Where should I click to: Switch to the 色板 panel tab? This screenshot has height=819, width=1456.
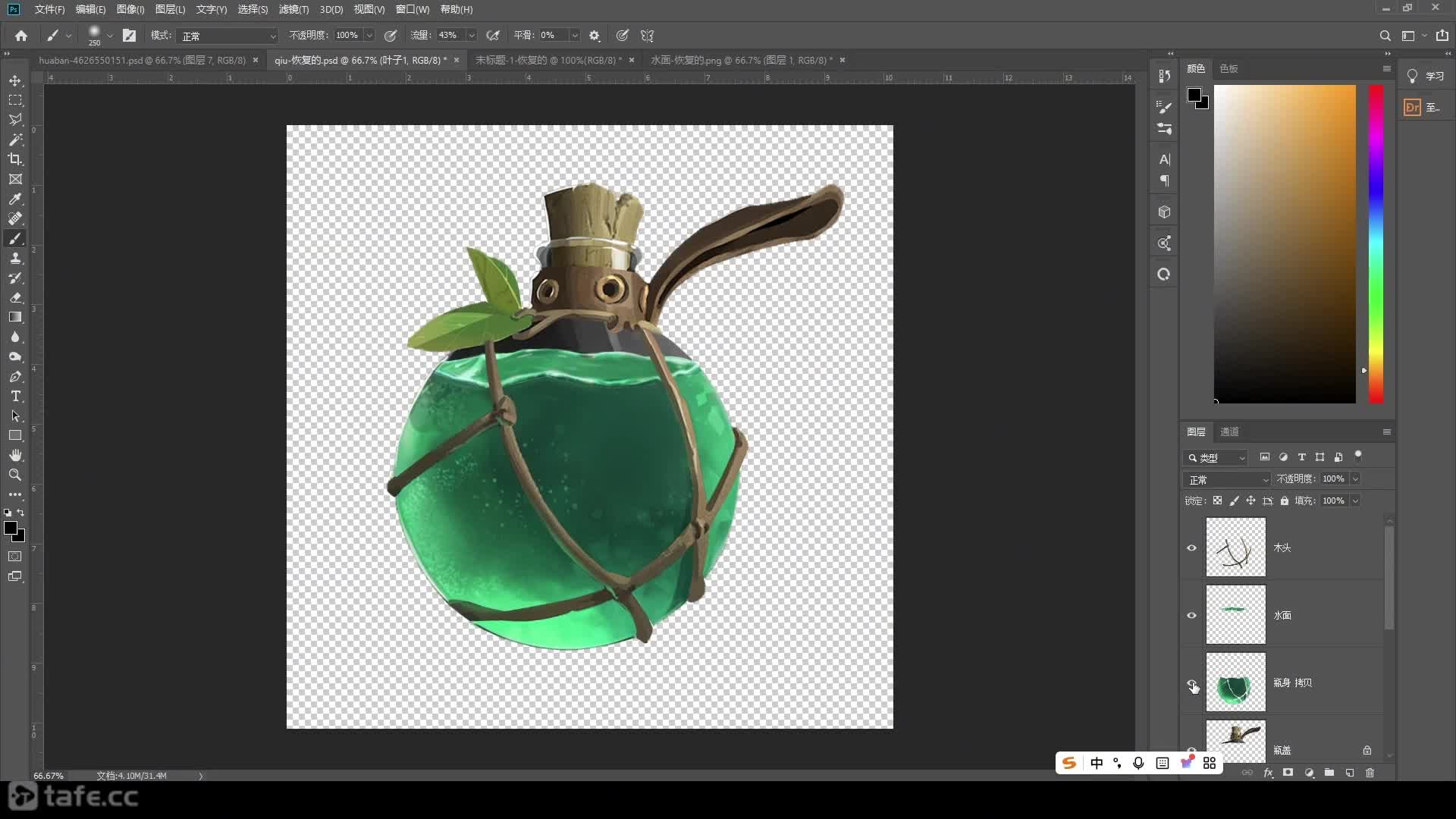pyautogui.click(x=1228, y=68)
